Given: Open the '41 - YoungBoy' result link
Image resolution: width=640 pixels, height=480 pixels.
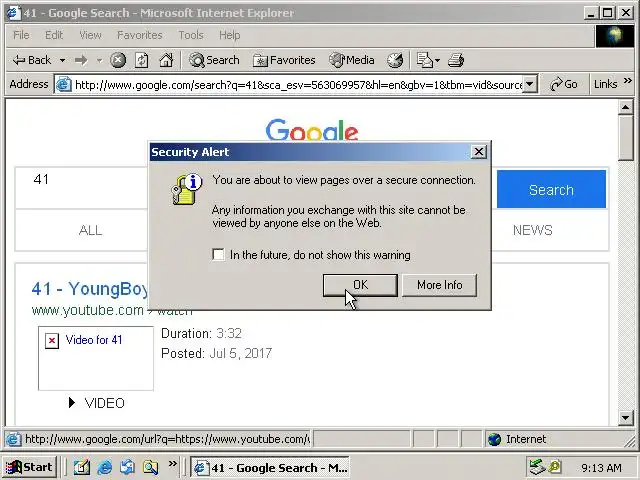Looking at the screenshot, I should 90,289.
